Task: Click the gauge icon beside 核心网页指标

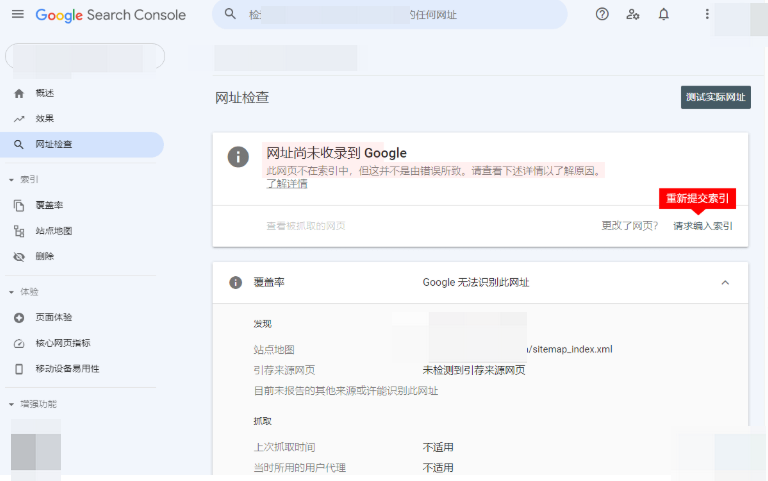Action: click(19, 343)
